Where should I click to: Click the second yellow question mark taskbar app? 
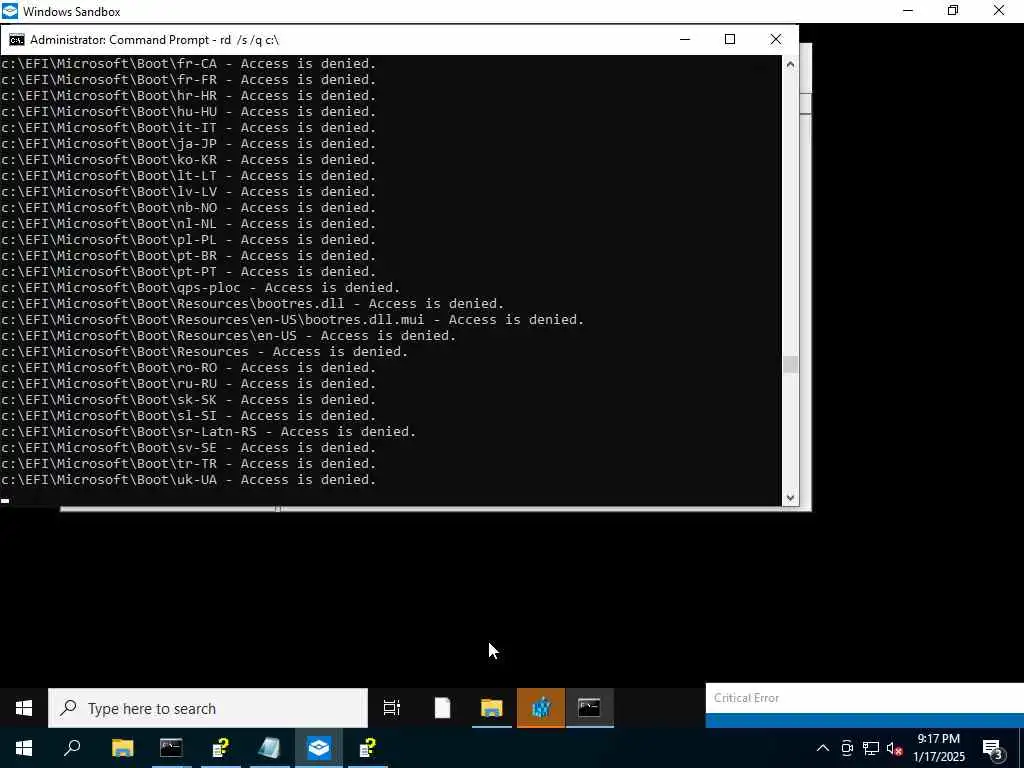coord(368,748)
